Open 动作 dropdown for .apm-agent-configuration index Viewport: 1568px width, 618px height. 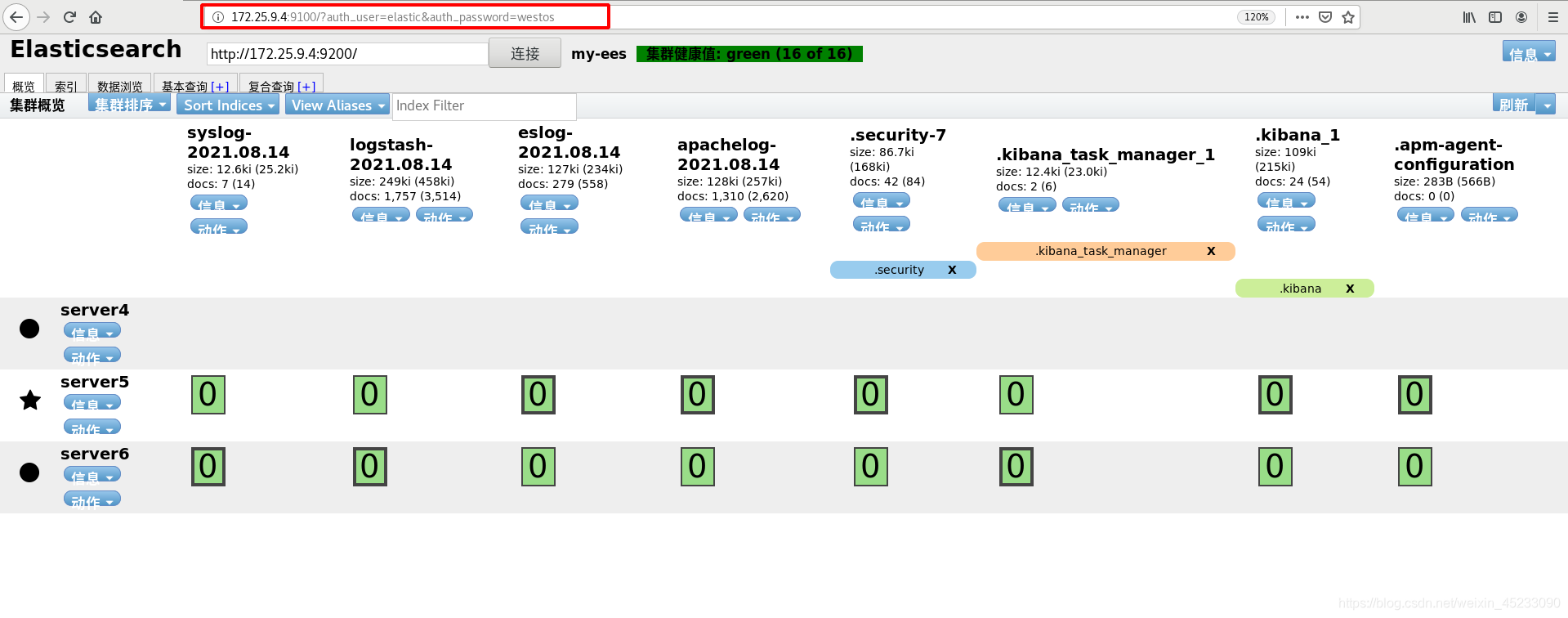click(1490, 216)
